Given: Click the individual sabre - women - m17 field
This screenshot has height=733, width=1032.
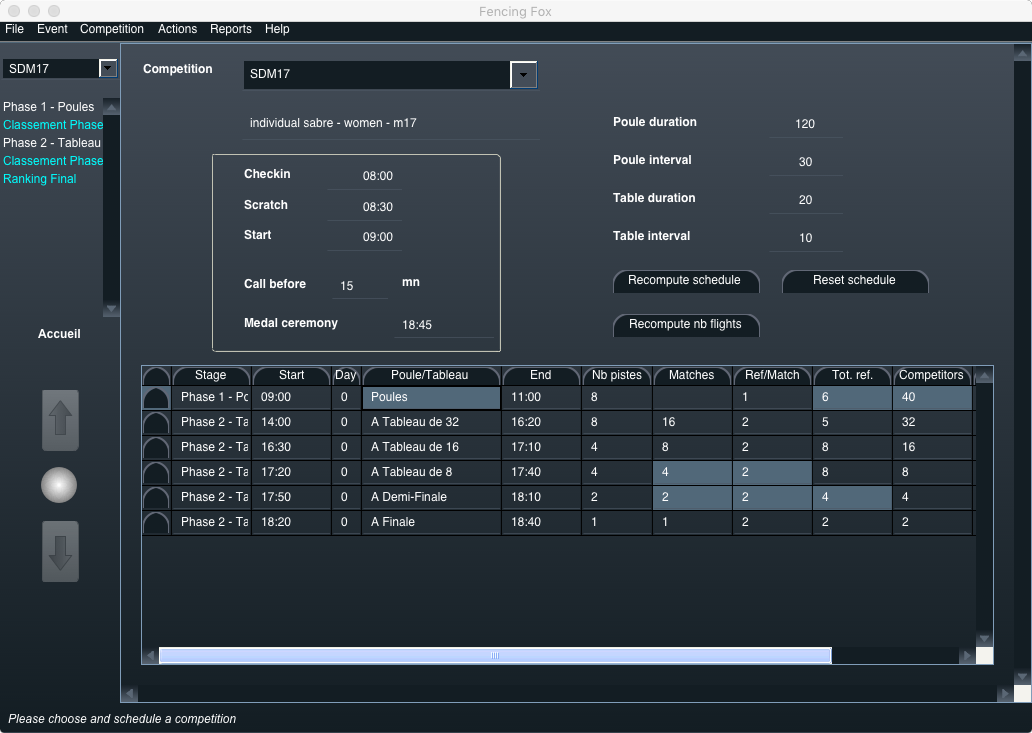Looking at the screenshot, I should point(391,123).
